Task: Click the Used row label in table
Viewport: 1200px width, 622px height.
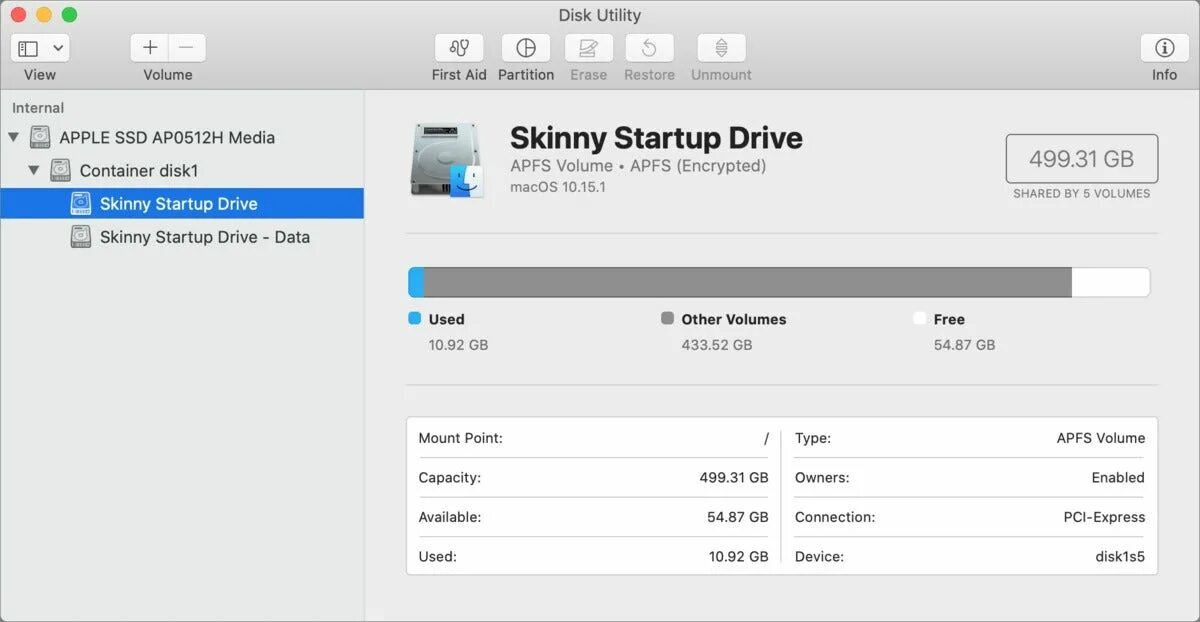Action: tap(437, 556)
